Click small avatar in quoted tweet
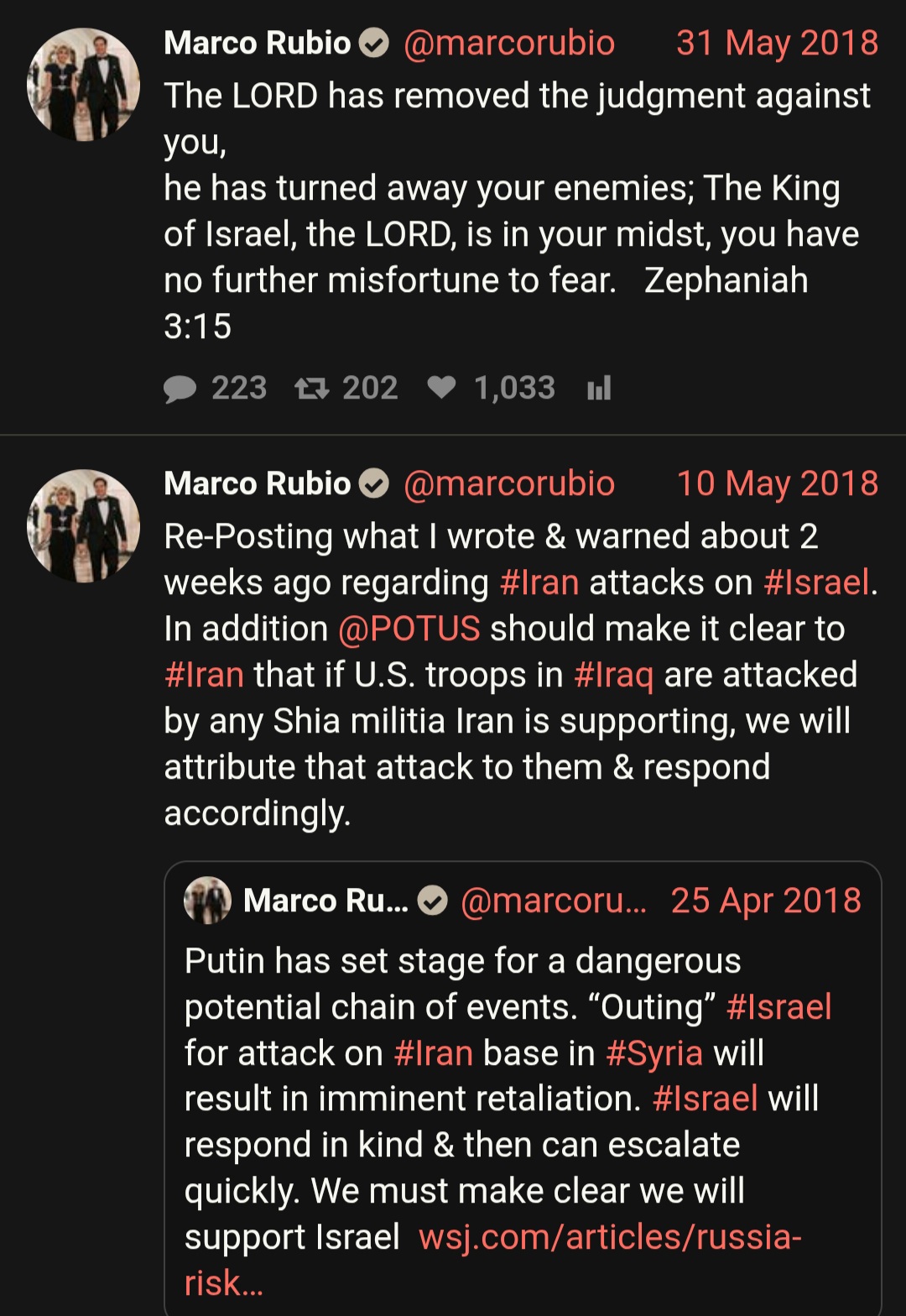The image size is (906, 1316). (x=207, y=901)
